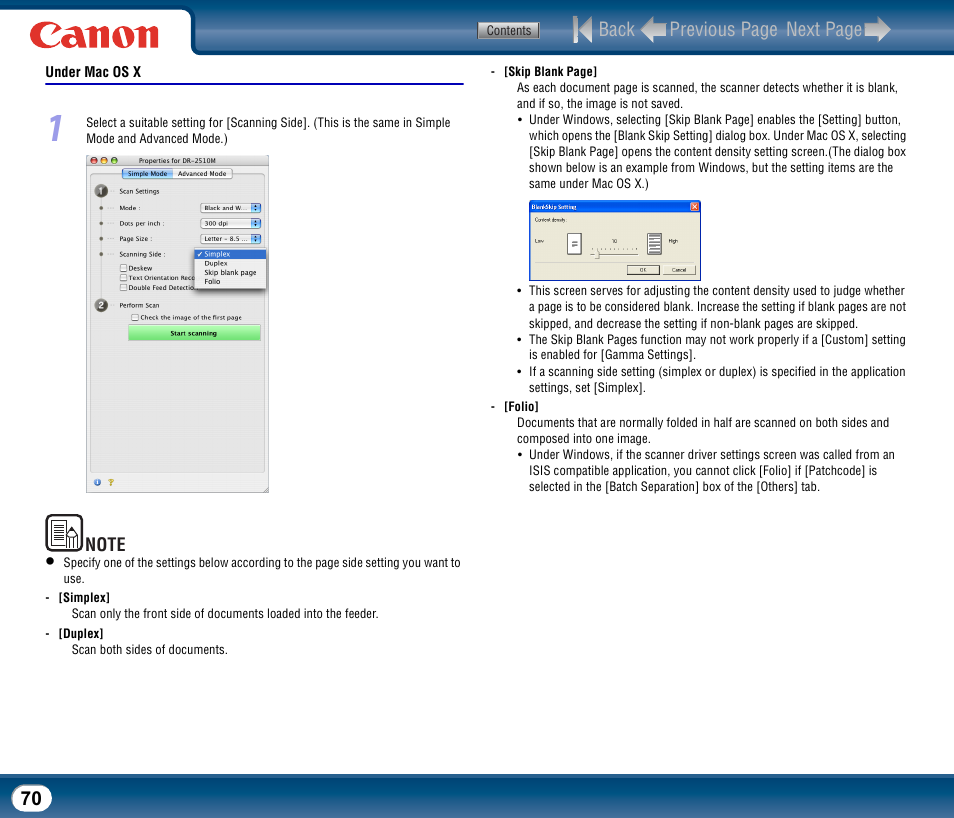Click the yellow question mark help icon
The width and height of the screenshot is (954, 818).
pyautogui.click(x=111, y=482)
